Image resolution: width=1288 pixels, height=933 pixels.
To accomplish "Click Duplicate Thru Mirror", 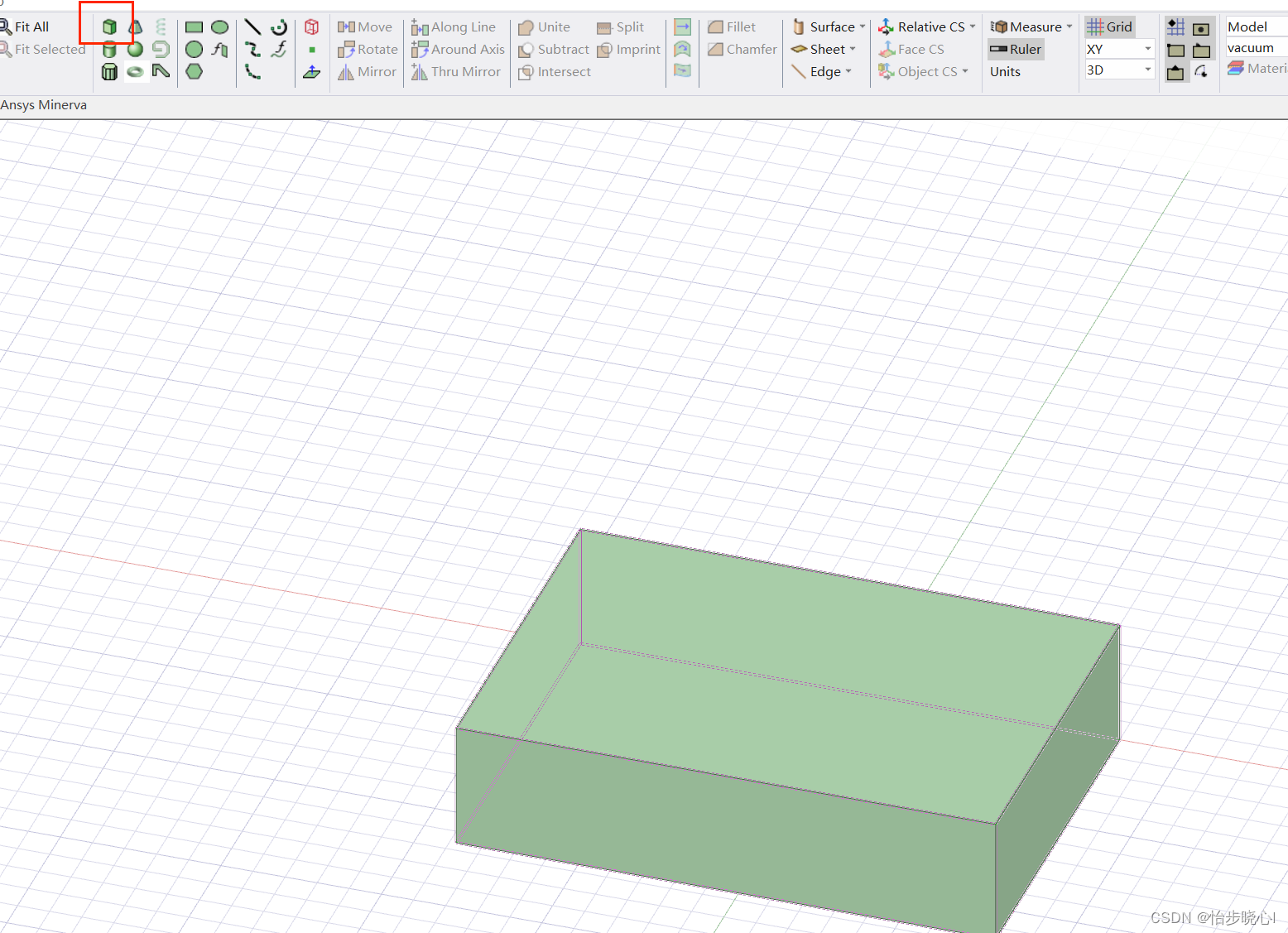I will tap(456, 72).
